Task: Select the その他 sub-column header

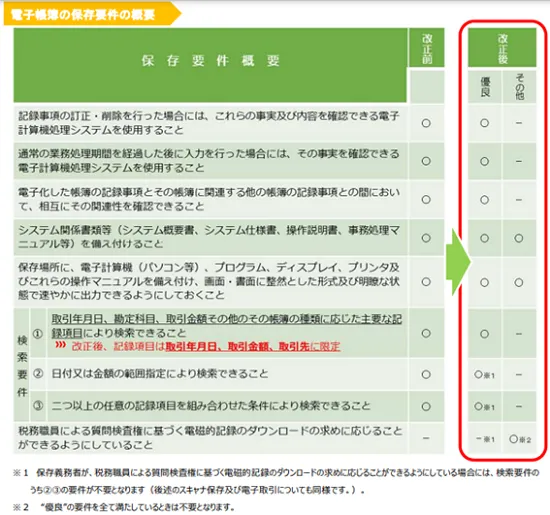Action: [519, 87]
